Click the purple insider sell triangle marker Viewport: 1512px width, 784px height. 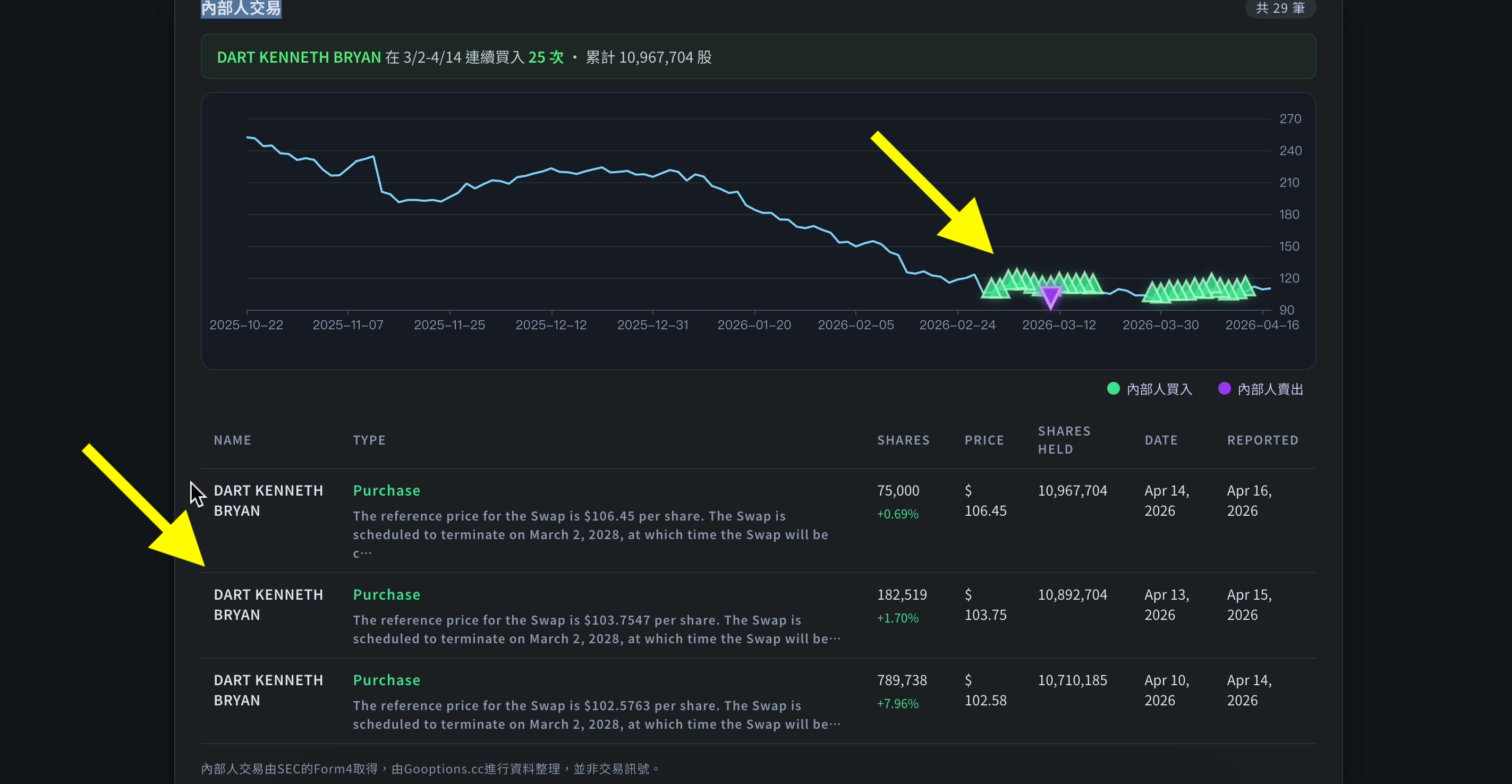[1051, 297]
